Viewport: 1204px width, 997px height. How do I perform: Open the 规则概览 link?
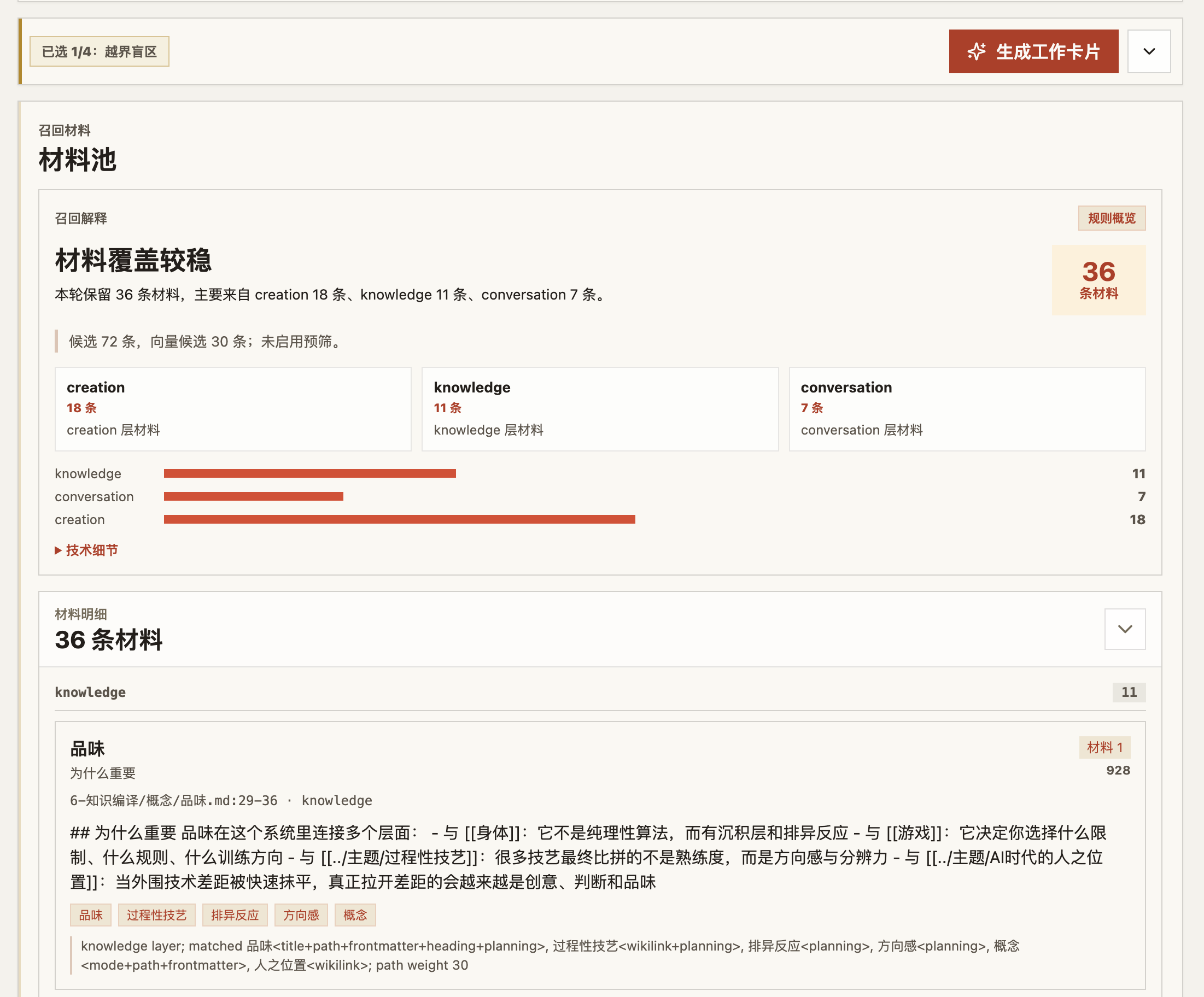[x=1111, y=218]
